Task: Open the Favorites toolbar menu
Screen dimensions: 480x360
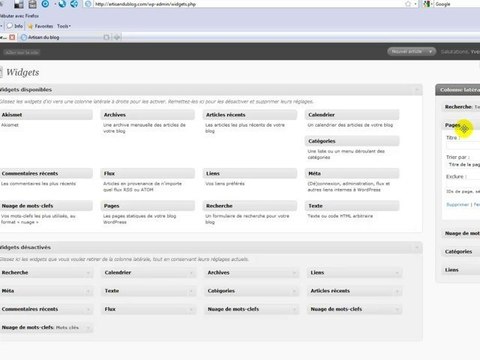Action: coord(44,26)
